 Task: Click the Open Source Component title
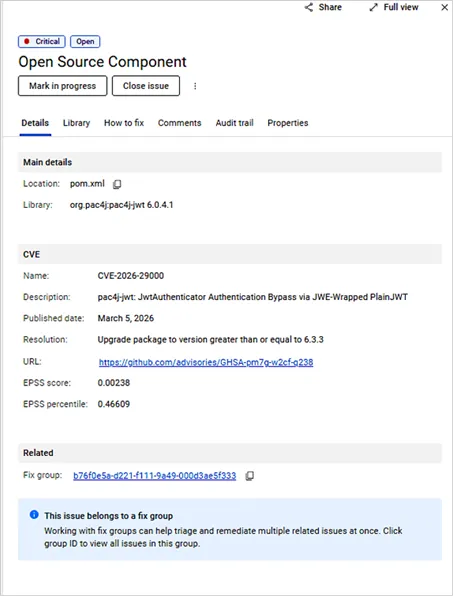pos(103,62)
